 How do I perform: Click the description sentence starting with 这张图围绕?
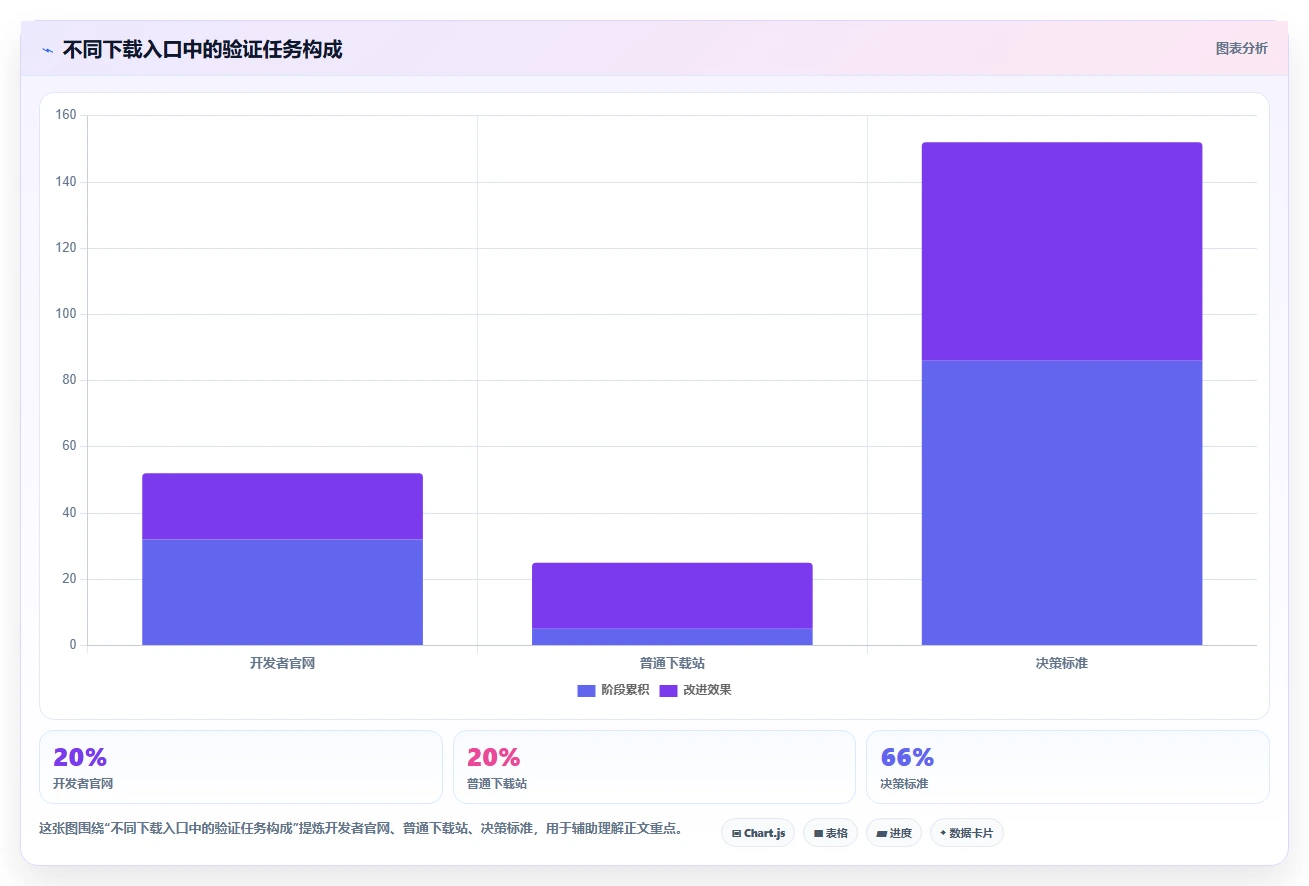pos(361,828)
